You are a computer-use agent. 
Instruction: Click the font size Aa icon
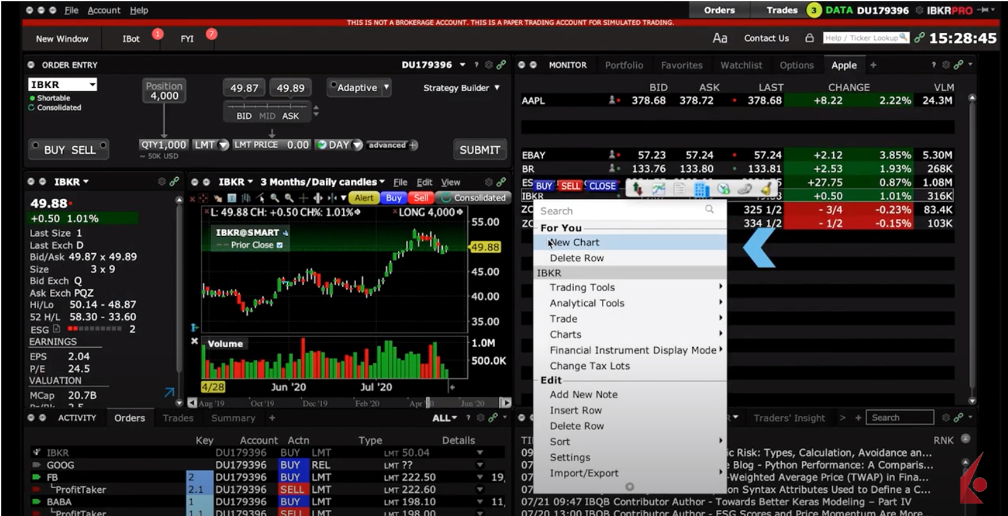[x=720, y=38]
